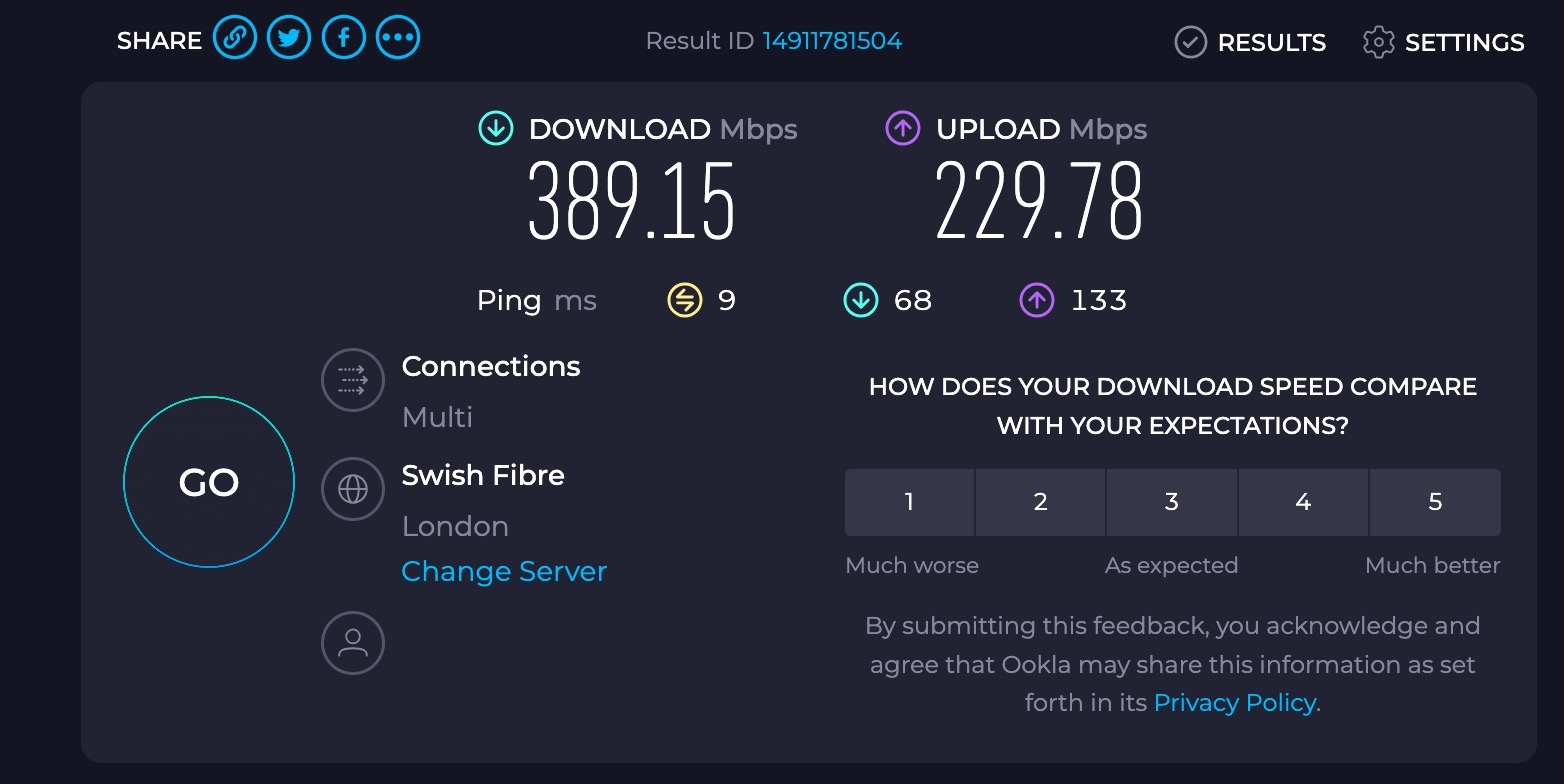Open the Privacy Policy link
The image size is (1564, 784).
[x=1234, y=703]
